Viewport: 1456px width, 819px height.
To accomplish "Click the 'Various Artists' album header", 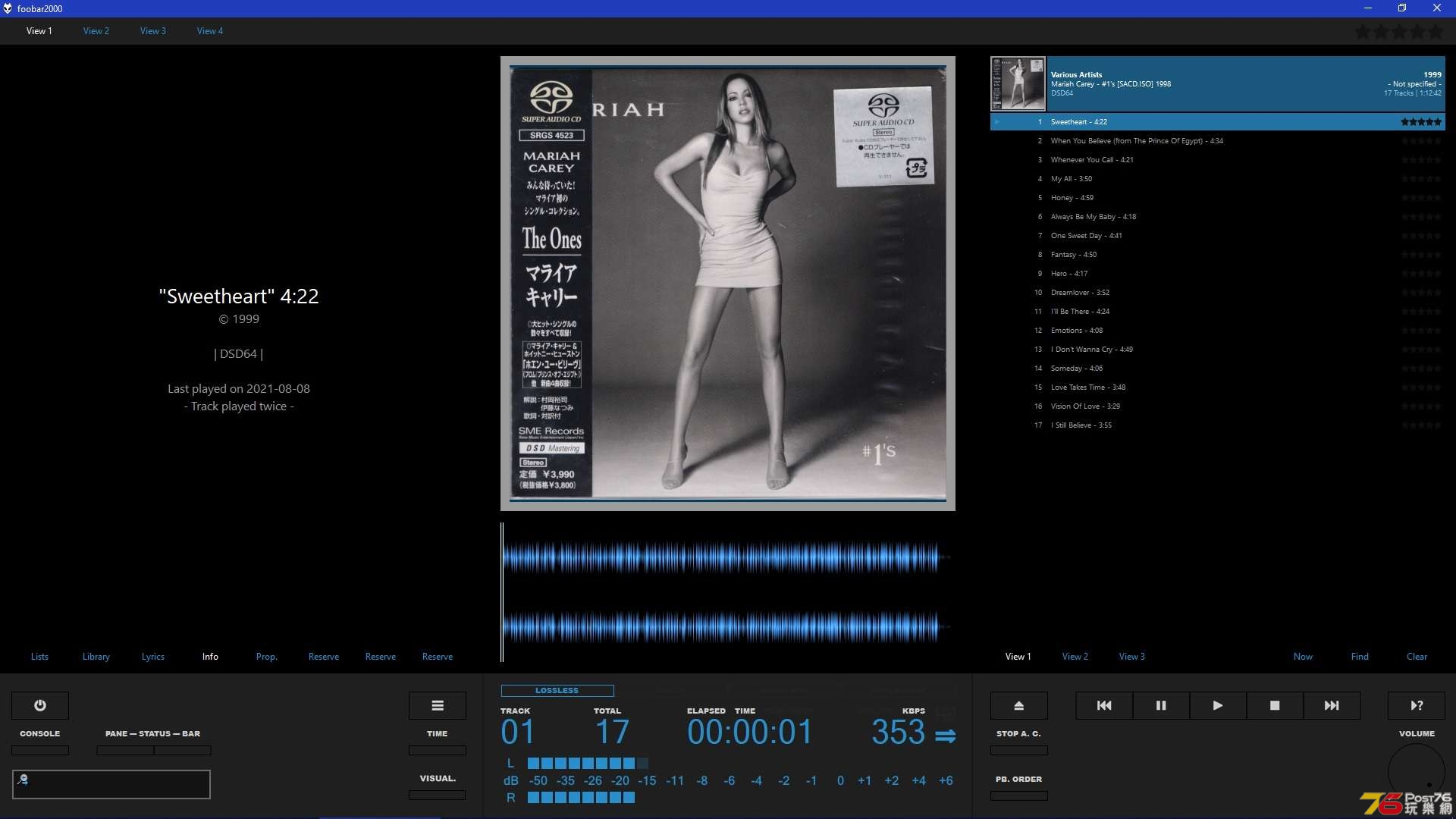I will pyautogui.click(x=1217, y=83).
